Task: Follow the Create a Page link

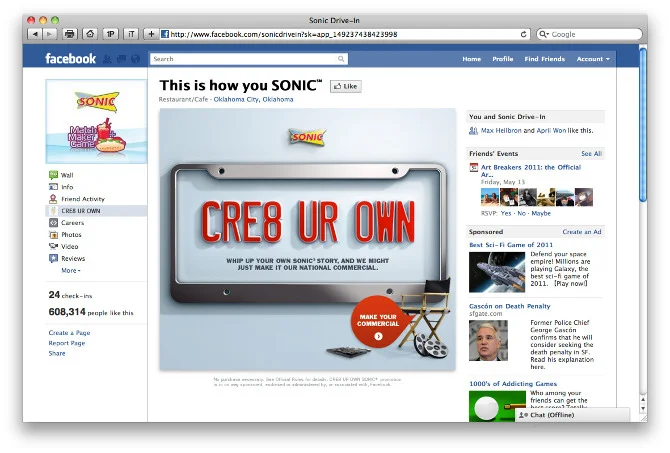Action: (69, 332)
